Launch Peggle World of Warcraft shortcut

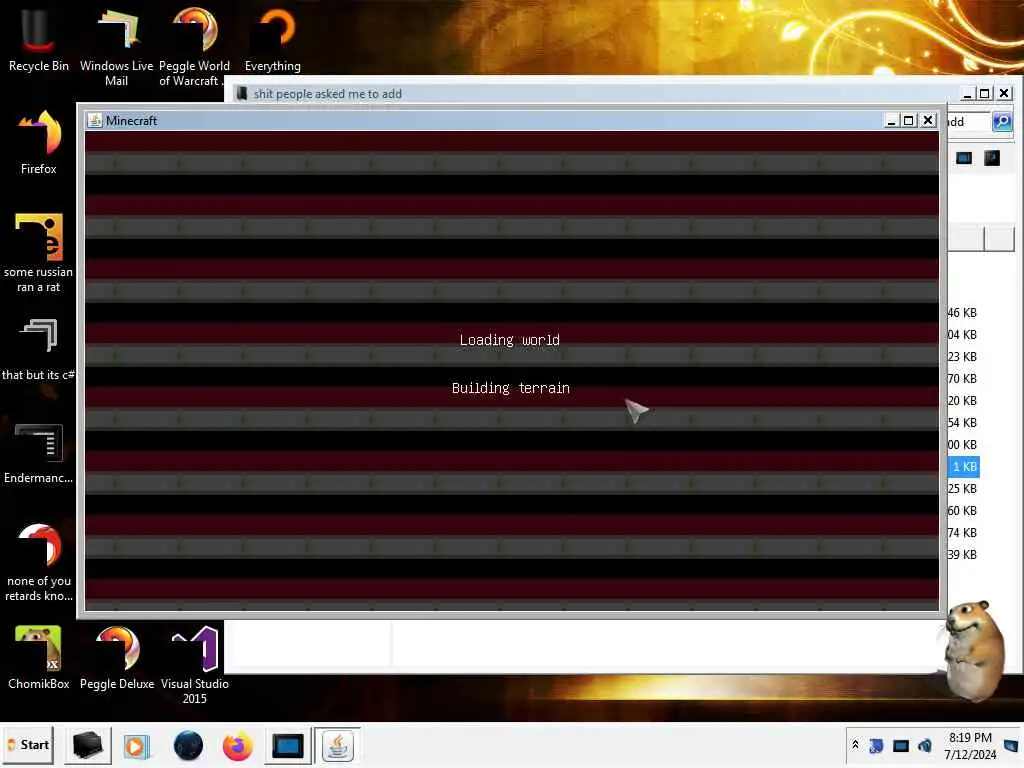pyautogui.click(x=194, y=46)
